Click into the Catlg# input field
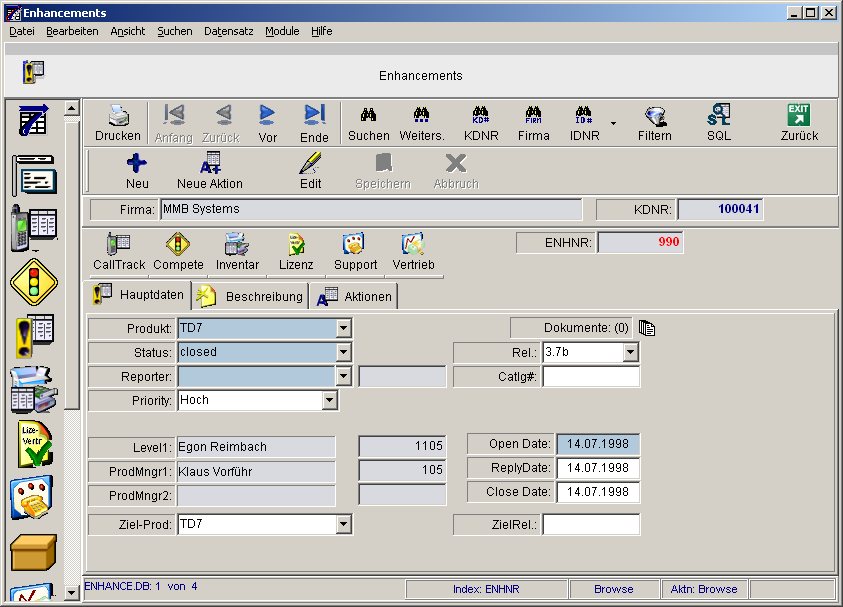 [x=590, y=377]
